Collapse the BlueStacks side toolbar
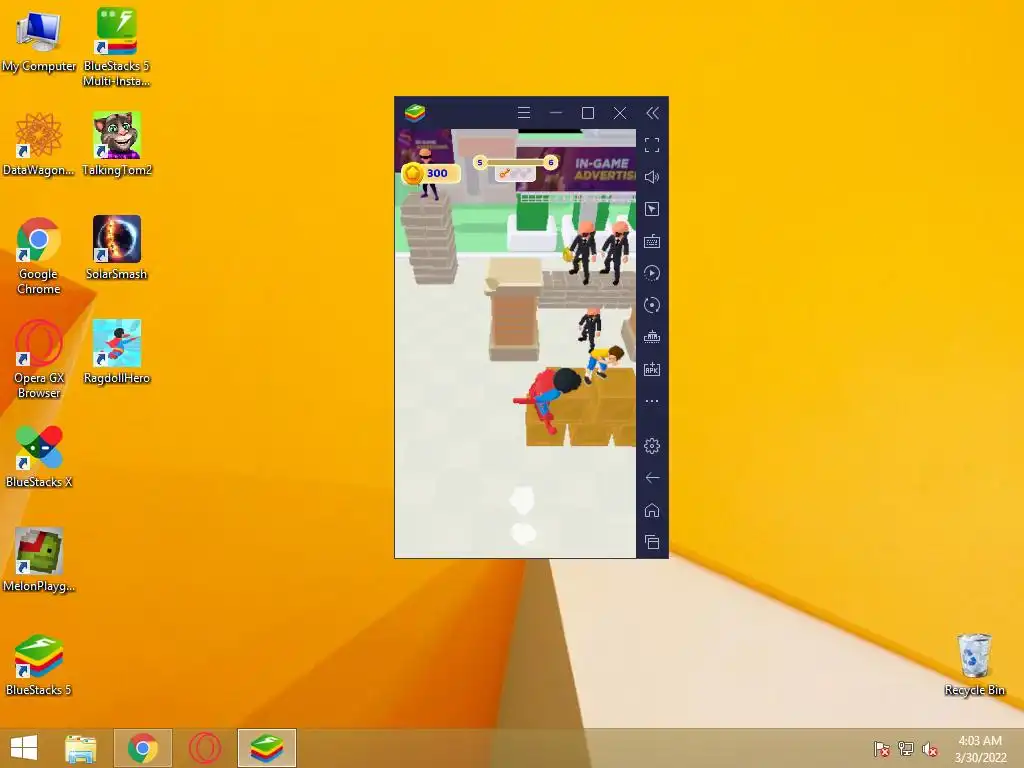The width and height of the screenshot is (1024, 768). pos(652,113)
